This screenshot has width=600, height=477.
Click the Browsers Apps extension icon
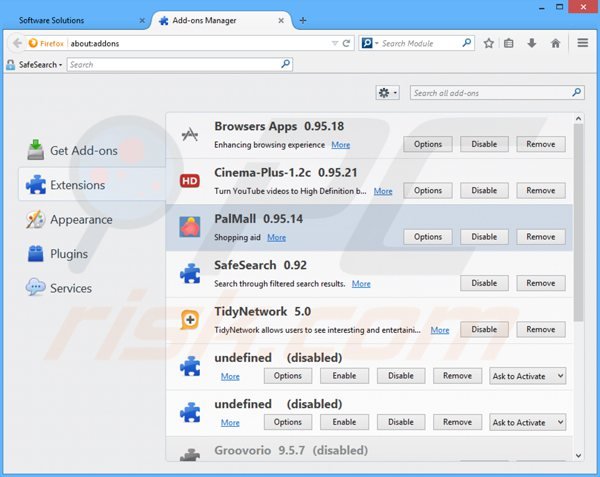pyautogui.click(x=190, y=135)
